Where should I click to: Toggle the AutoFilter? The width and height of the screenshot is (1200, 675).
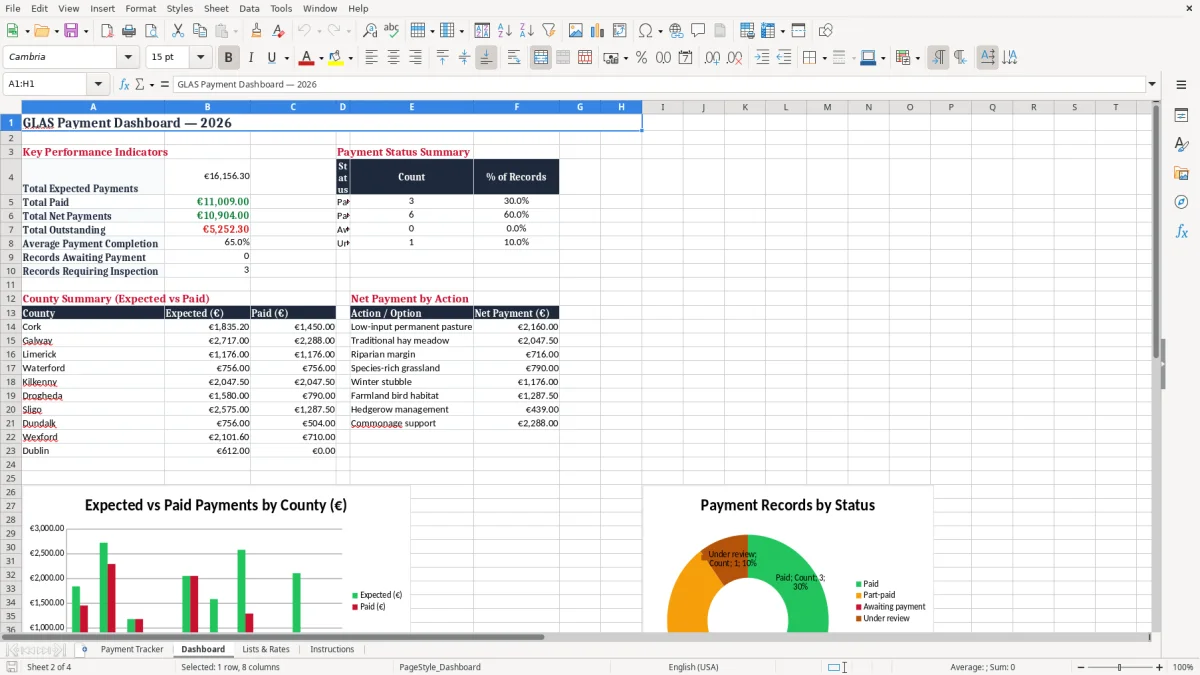pos(549,31)
